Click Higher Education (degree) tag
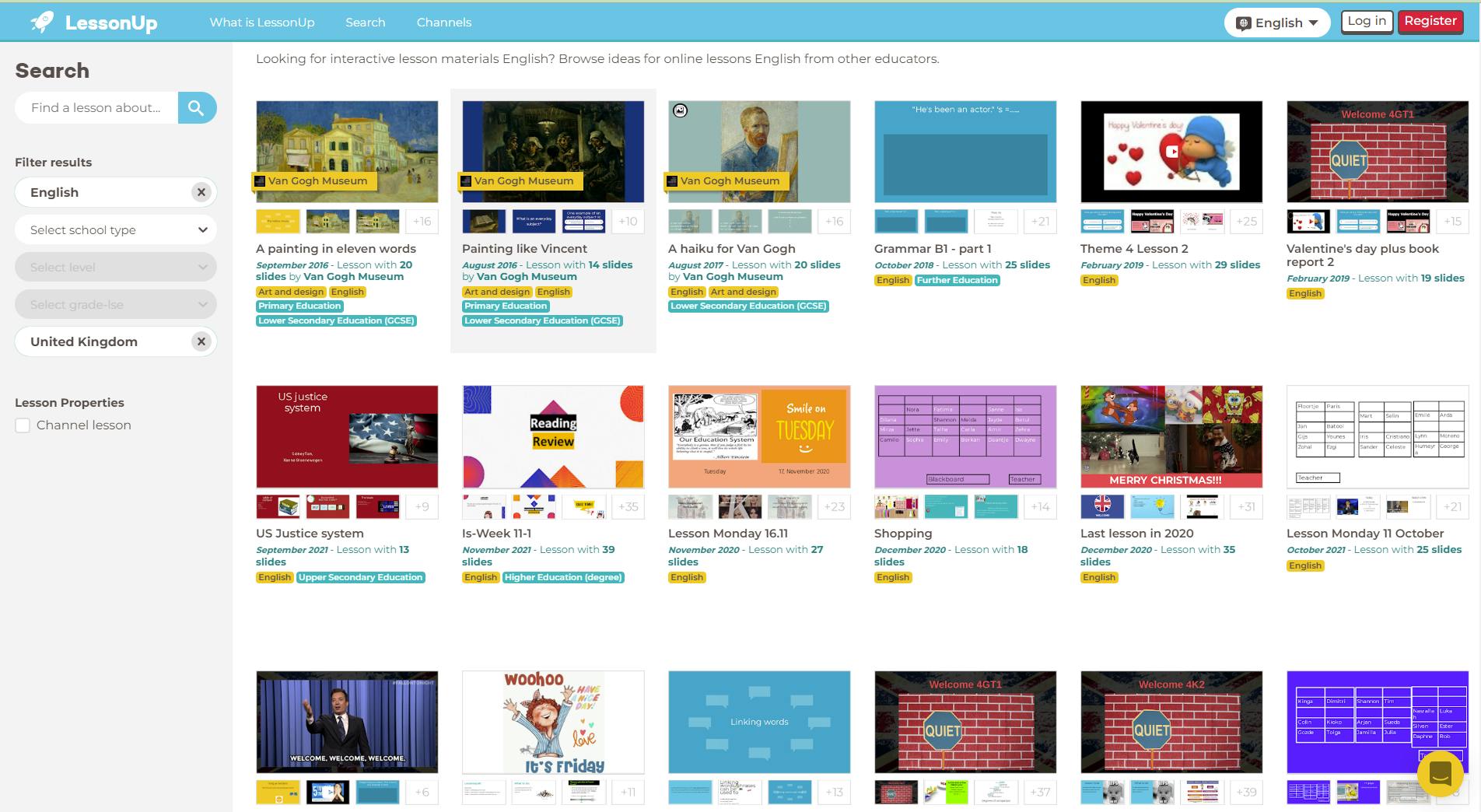This screenshot has height=812, width=1481. pyautogui.click(x=564, y=577)
